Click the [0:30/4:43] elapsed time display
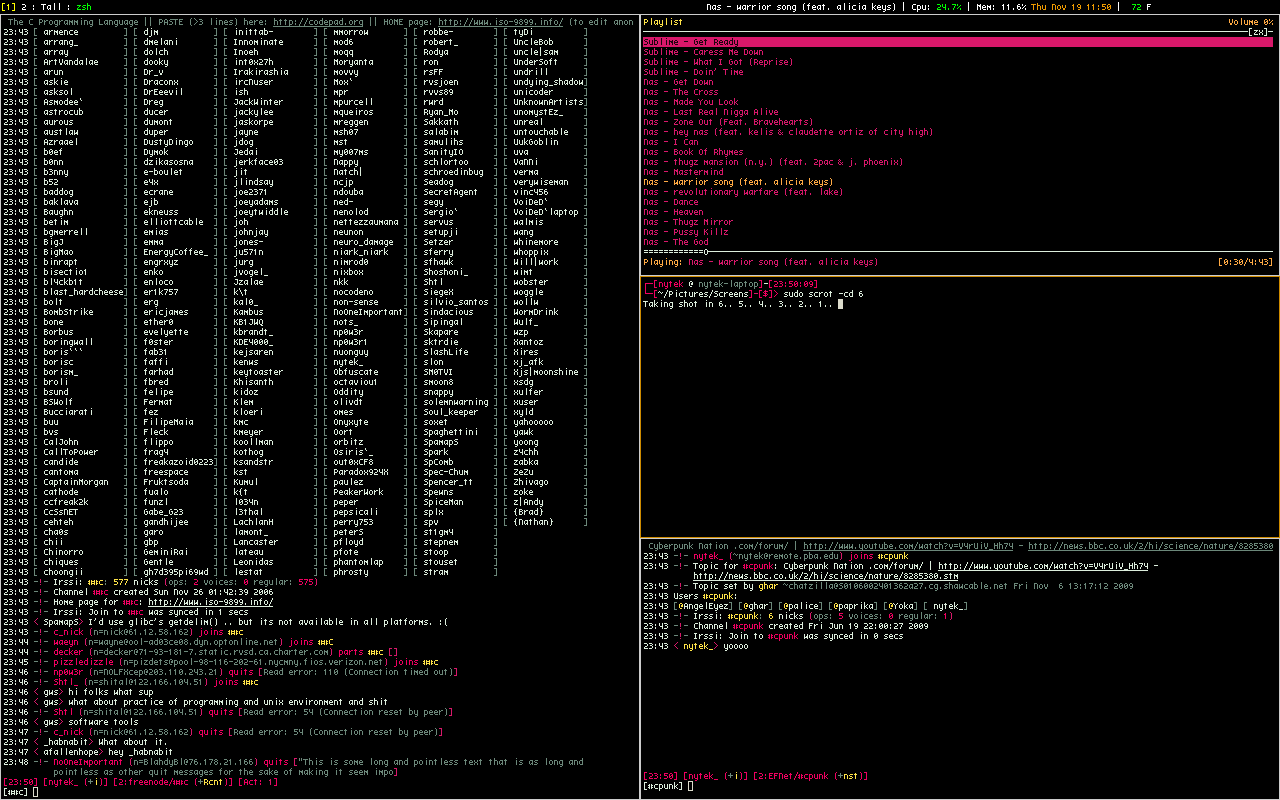Screen dimensions: 1280x800 pos(1246,262)
